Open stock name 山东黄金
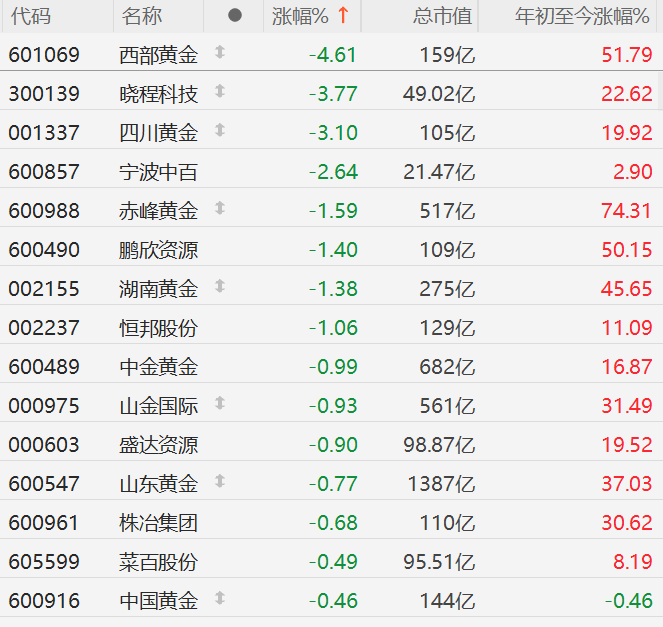663x627 pixels. click(159, 485)
